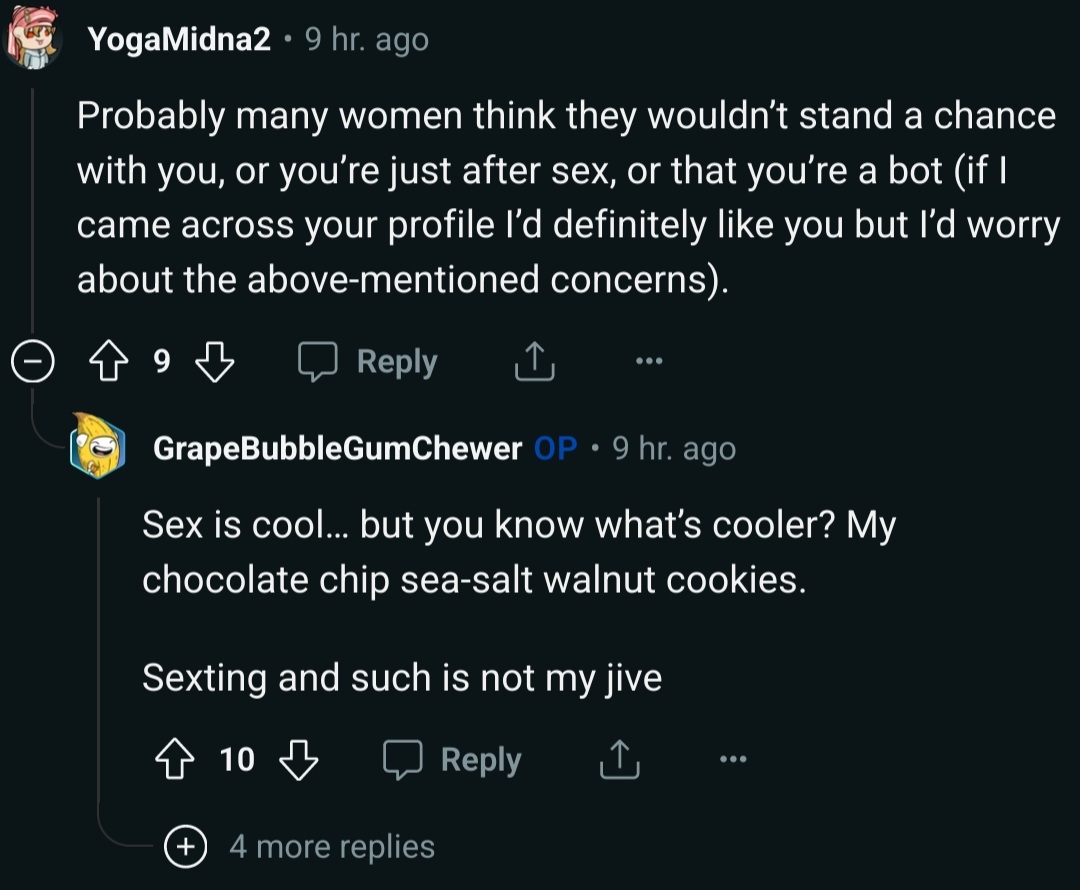Click the OP badge next to GrapeBubbleGumChewer
This screenshot has height=890, width=1080.
pos(555,448)
